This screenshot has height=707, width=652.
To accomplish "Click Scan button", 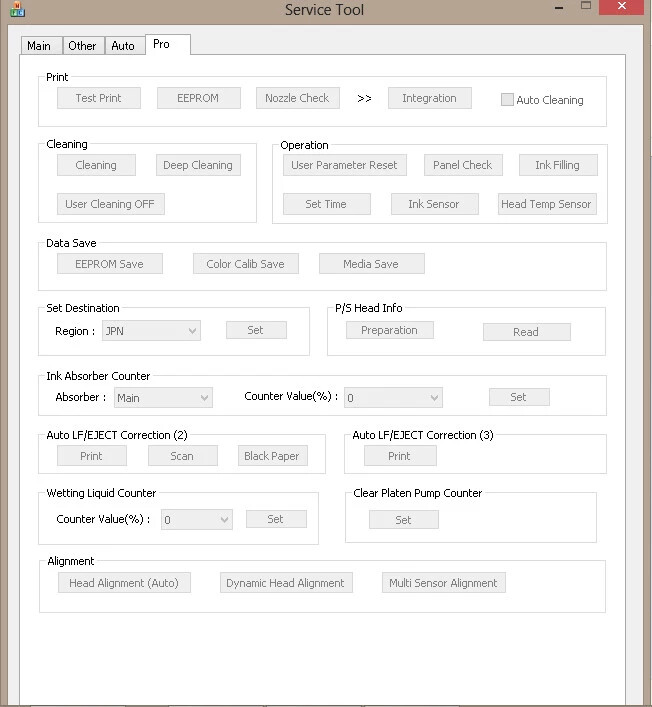I will 183,456.
